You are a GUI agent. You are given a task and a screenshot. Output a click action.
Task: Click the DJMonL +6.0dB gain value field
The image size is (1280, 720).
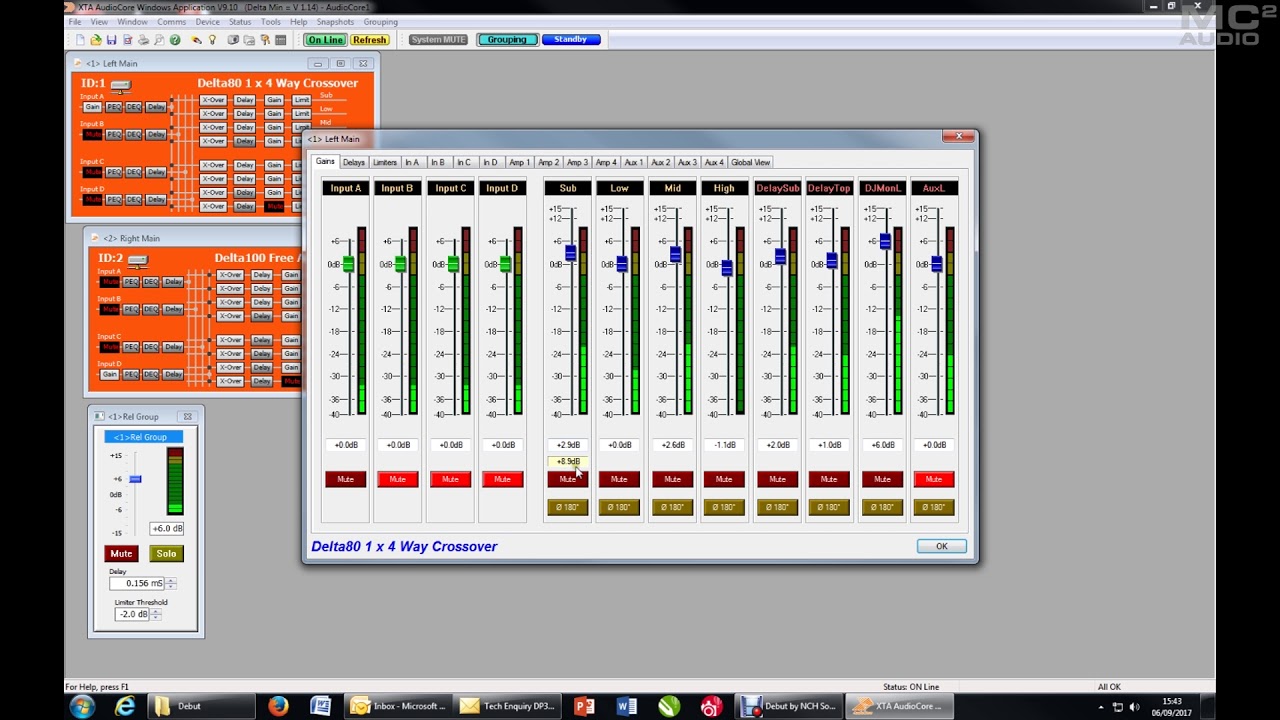tap(882, 445)
